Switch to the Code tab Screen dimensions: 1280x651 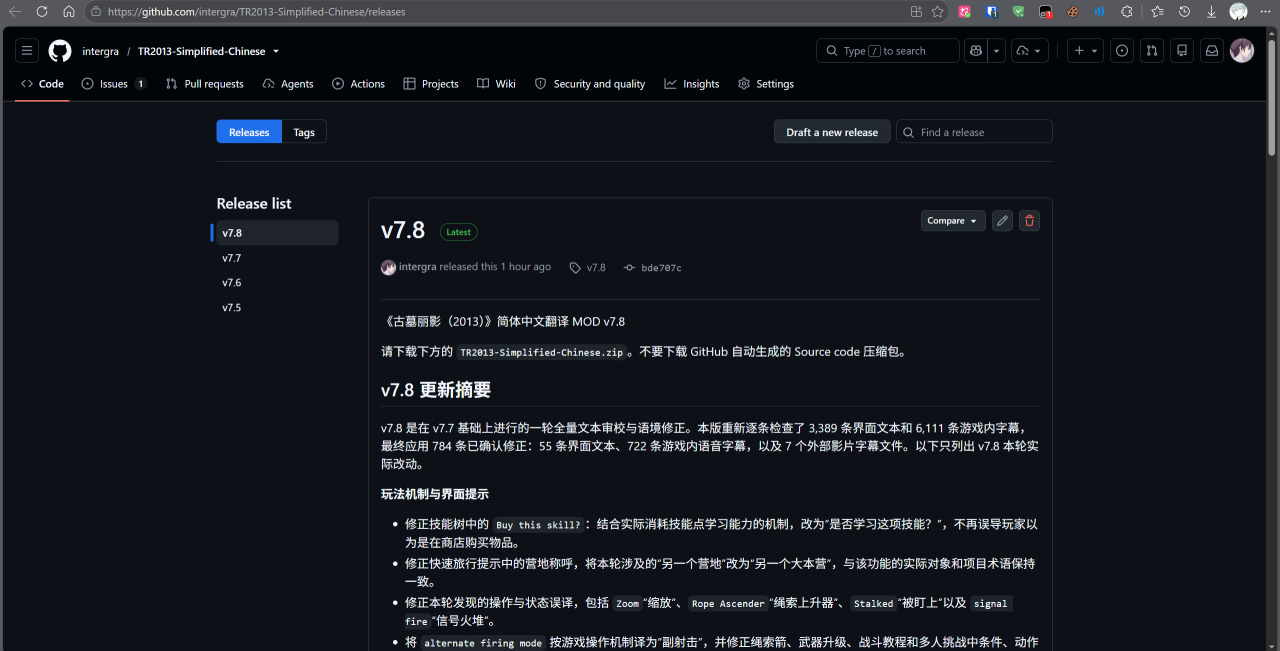click(42, 84)
